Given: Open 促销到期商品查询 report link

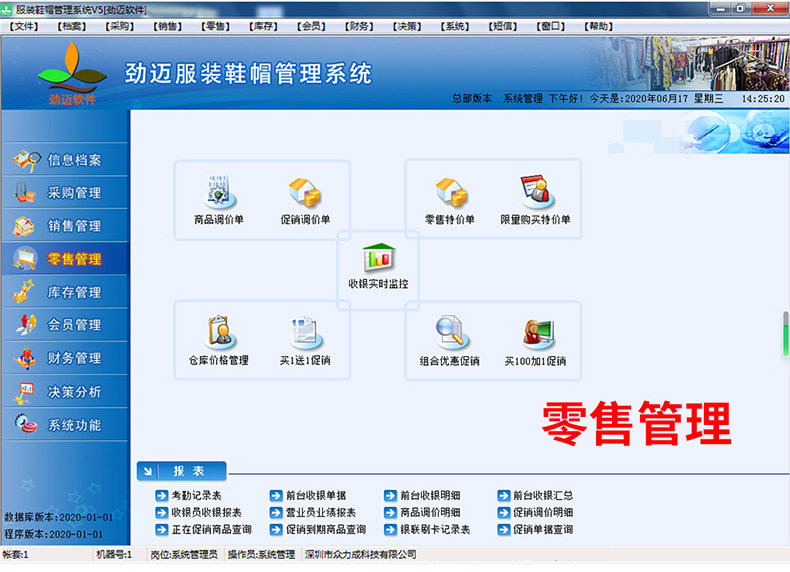Looking at the screenshot, I should coord(326,530).
